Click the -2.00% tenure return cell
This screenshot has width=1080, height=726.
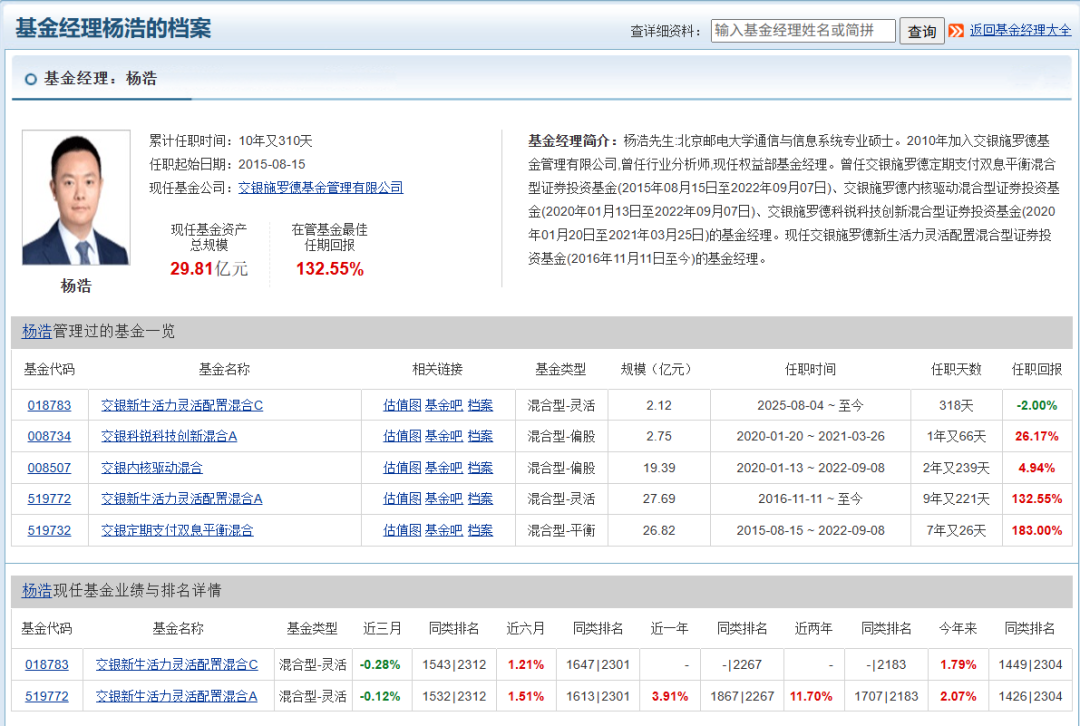point(1037,405)
